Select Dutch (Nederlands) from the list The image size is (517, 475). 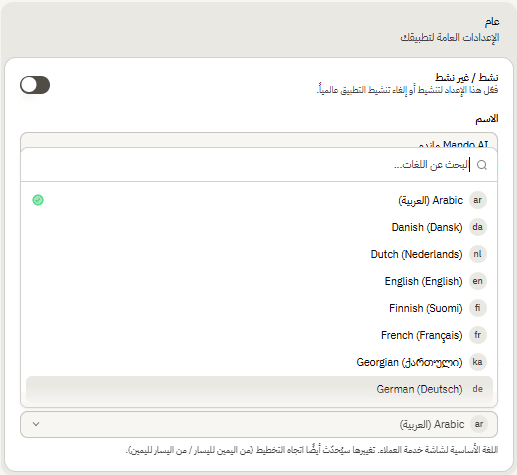point(259,254)
